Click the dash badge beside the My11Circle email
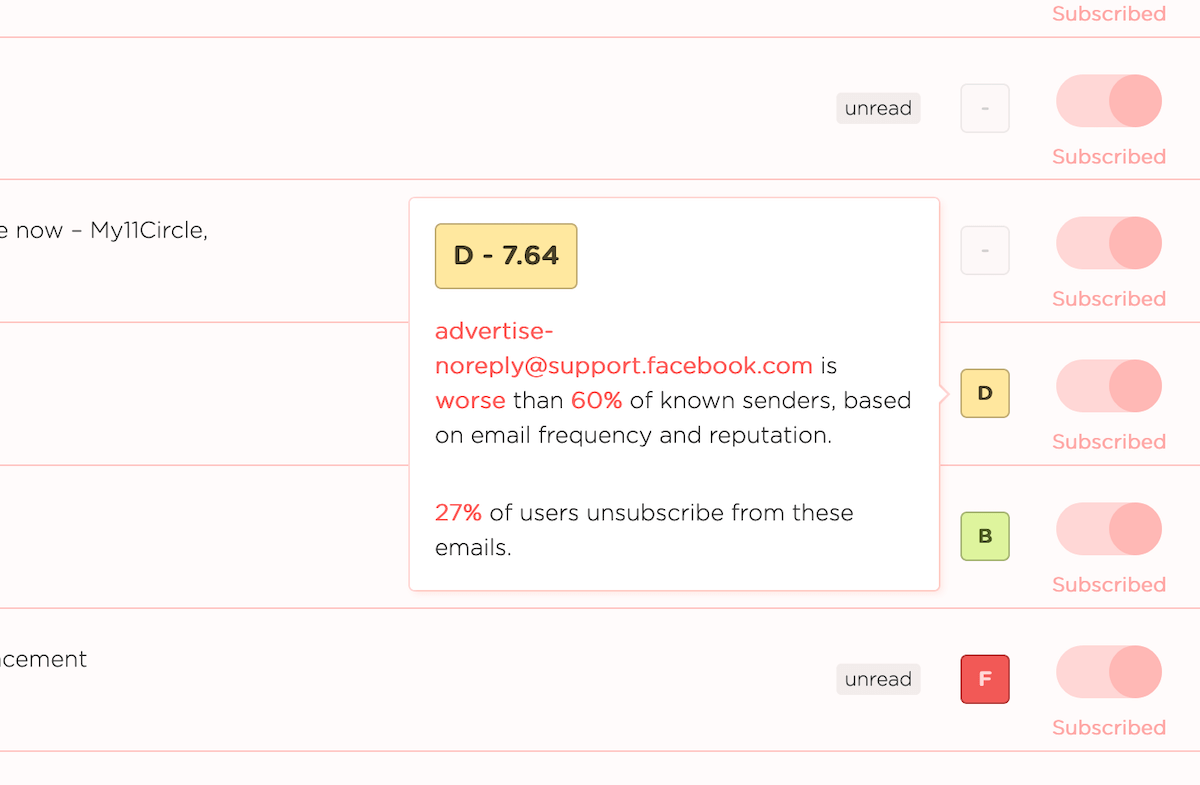 click(x=984, y=250)
